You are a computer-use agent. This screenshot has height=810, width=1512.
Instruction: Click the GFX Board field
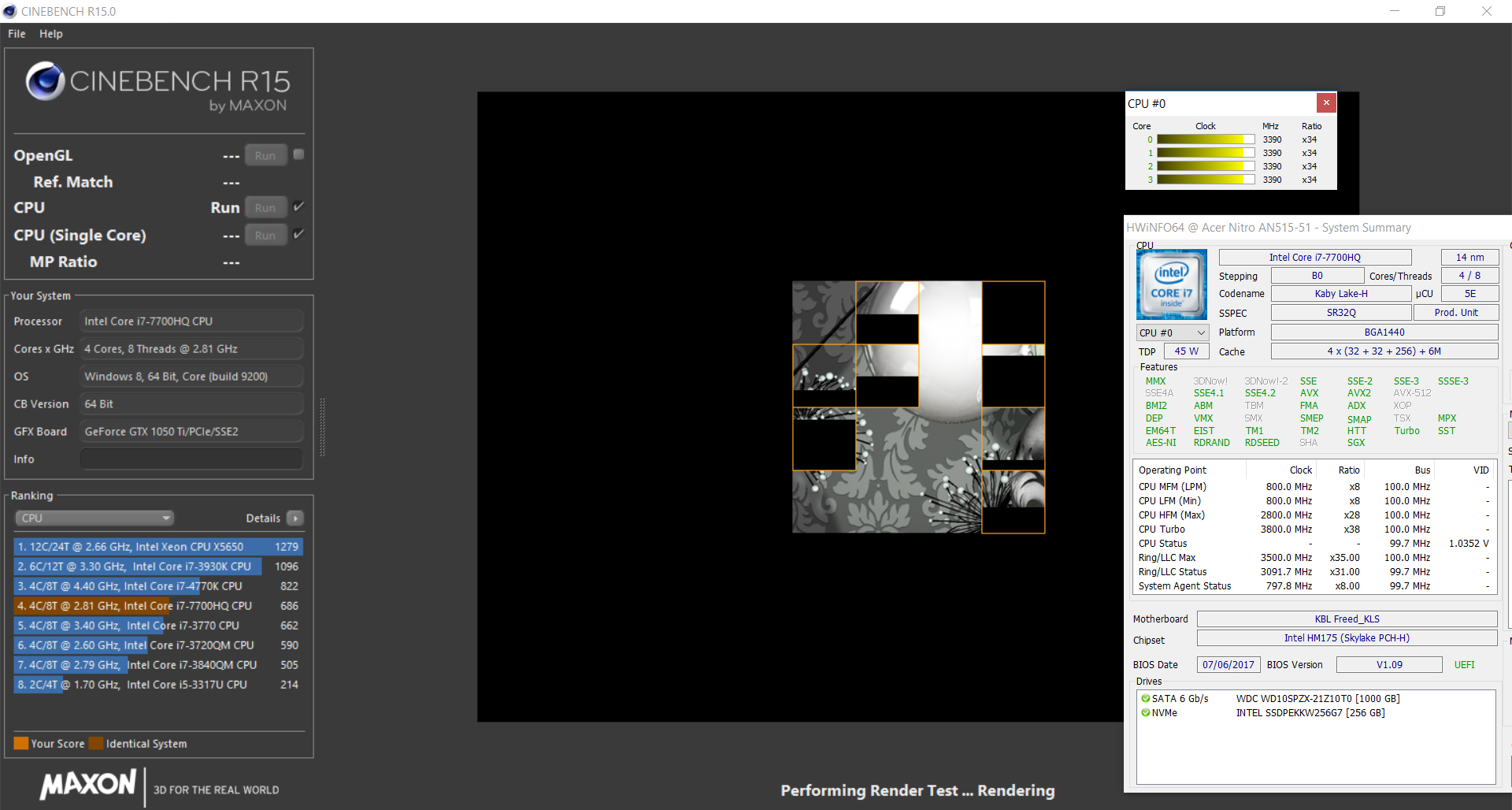[x=191, y=432]
